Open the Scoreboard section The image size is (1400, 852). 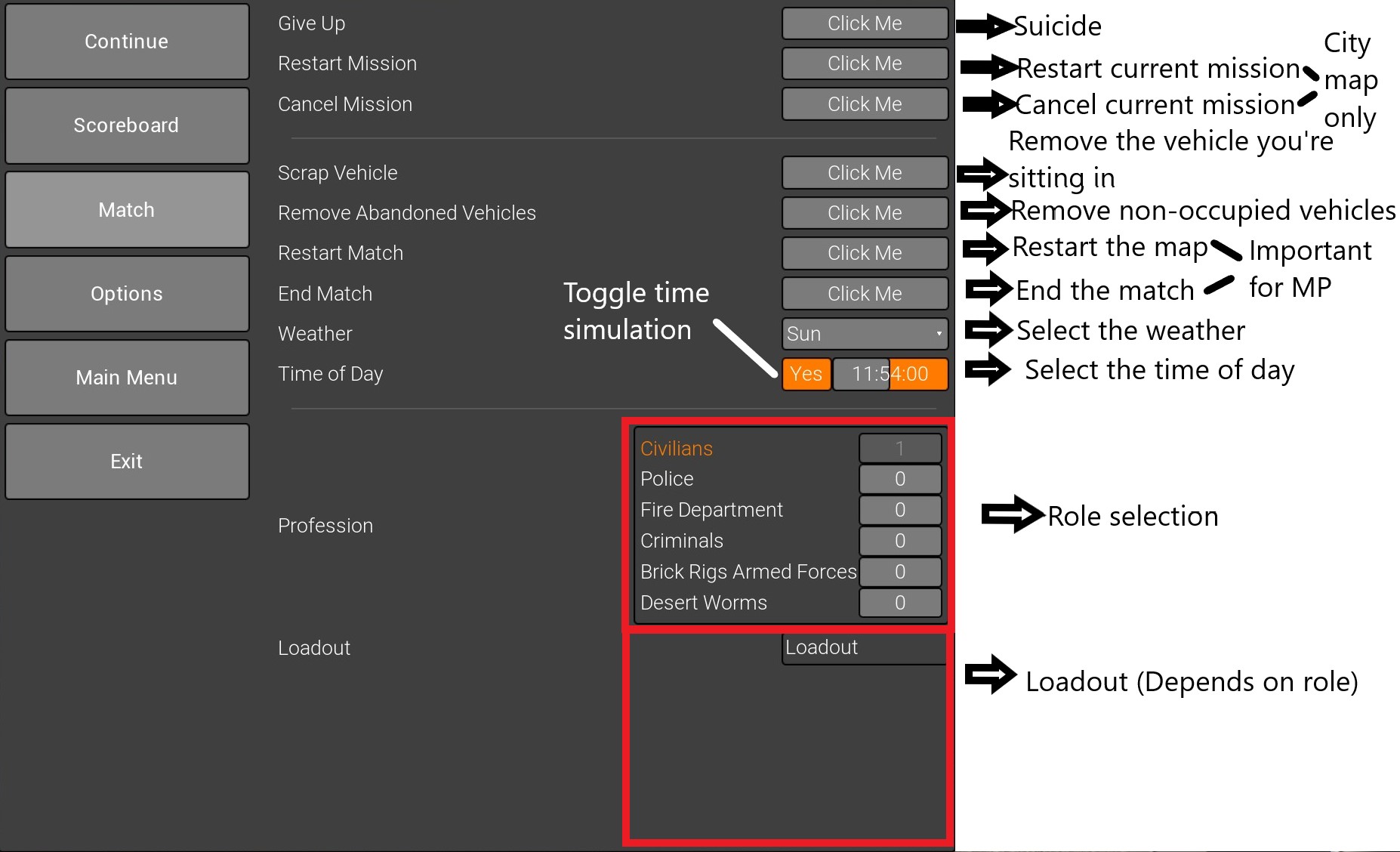(x=127, y=125)
